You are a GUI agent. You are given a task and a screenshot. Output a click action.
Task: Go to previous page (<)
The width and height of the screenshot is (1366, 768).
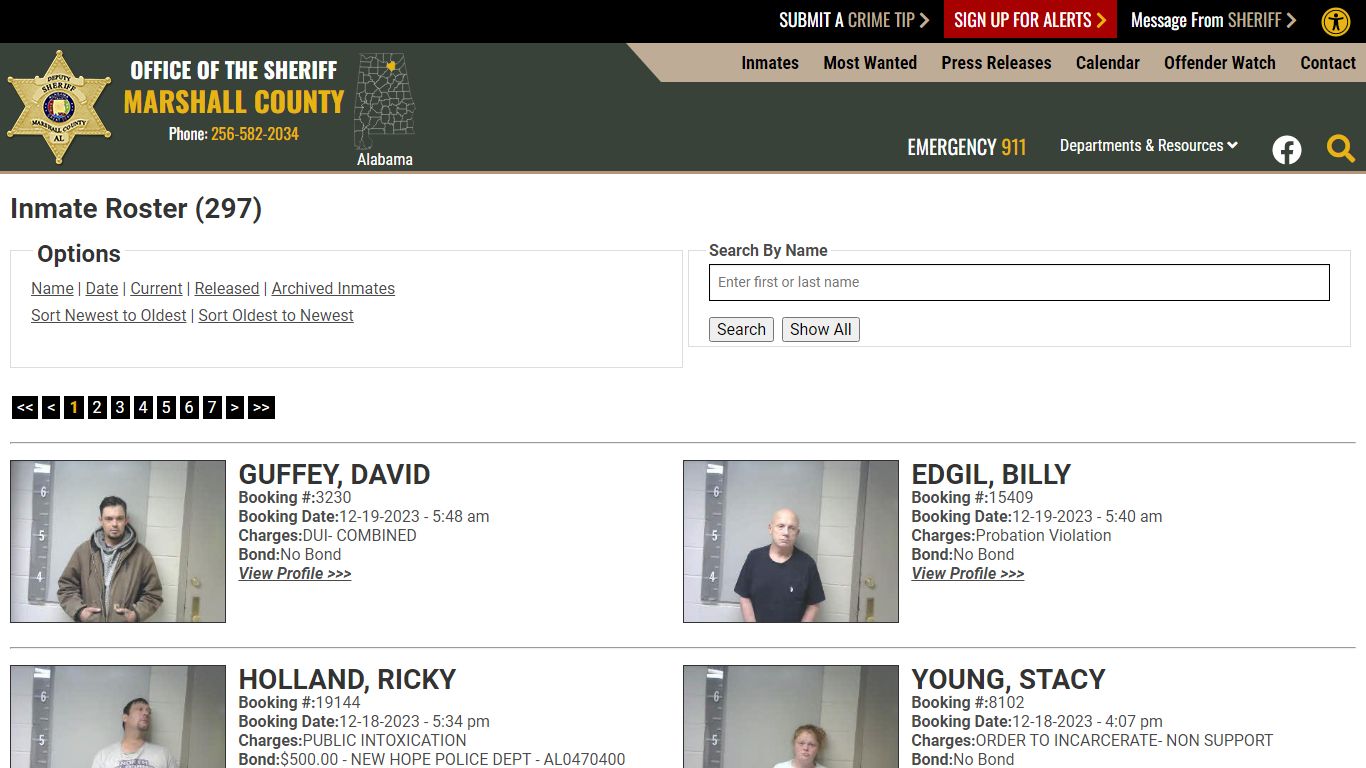tap(51, 407)
